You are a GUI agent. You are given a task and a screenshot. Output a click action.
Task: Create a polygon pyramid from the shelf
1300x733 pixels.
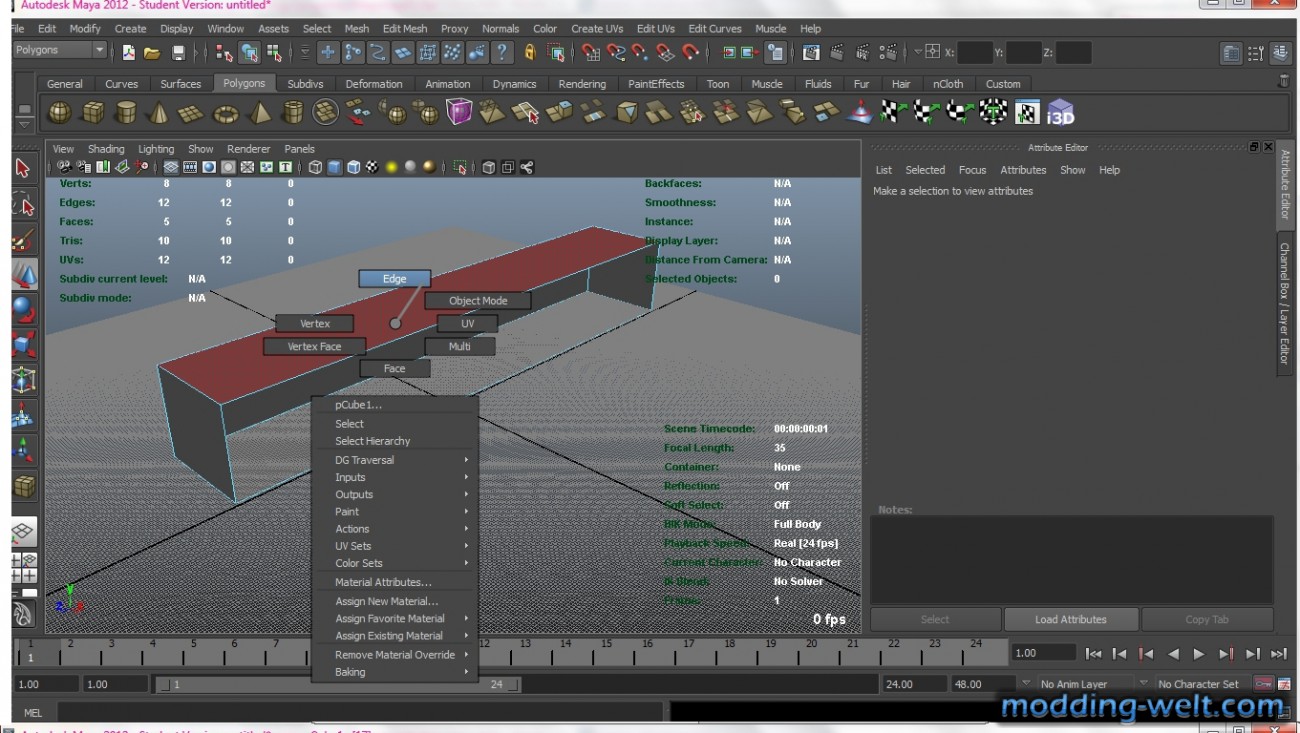click(x=259, y=112)
